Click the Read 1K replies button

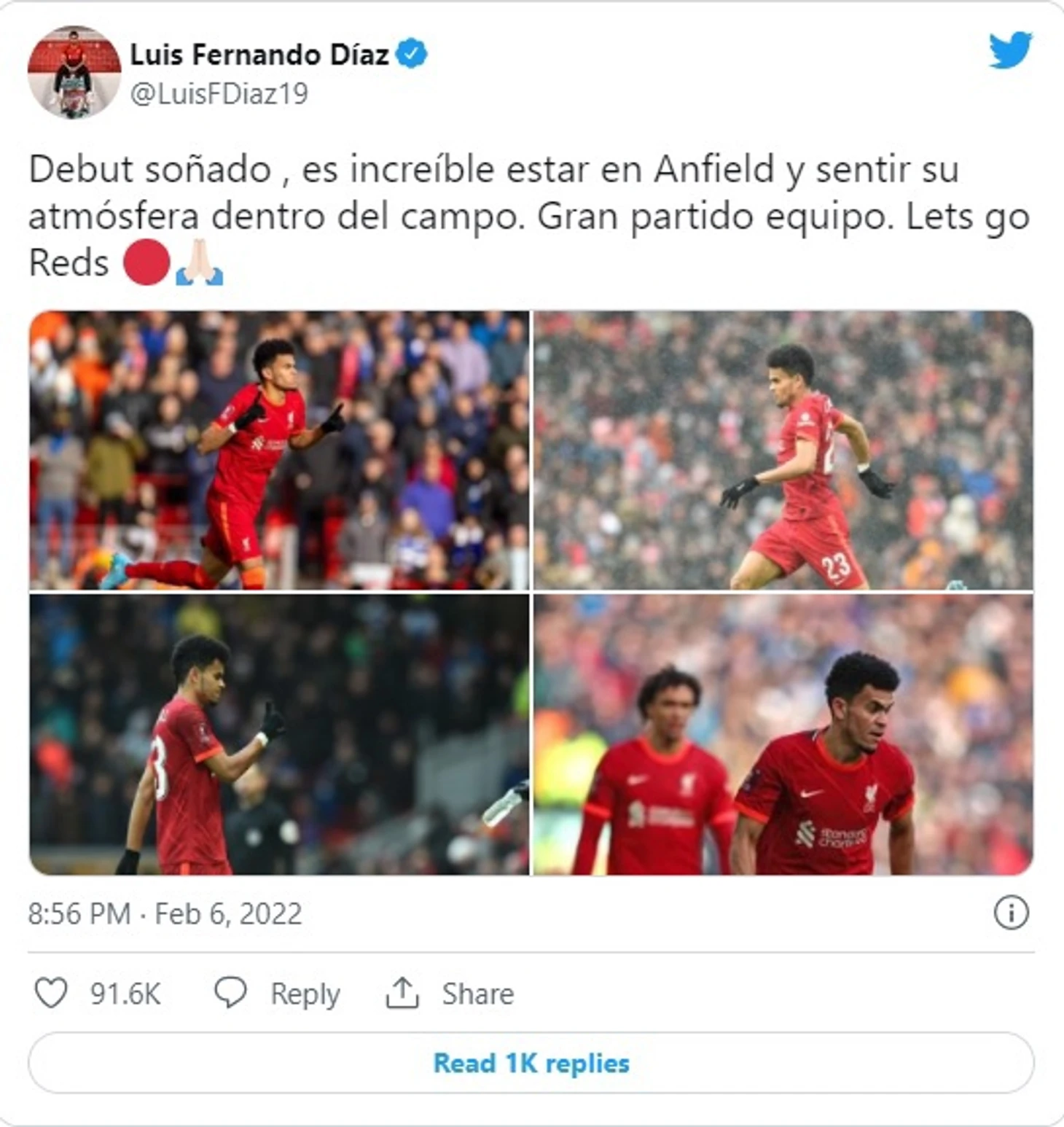tap(531, 1063)
